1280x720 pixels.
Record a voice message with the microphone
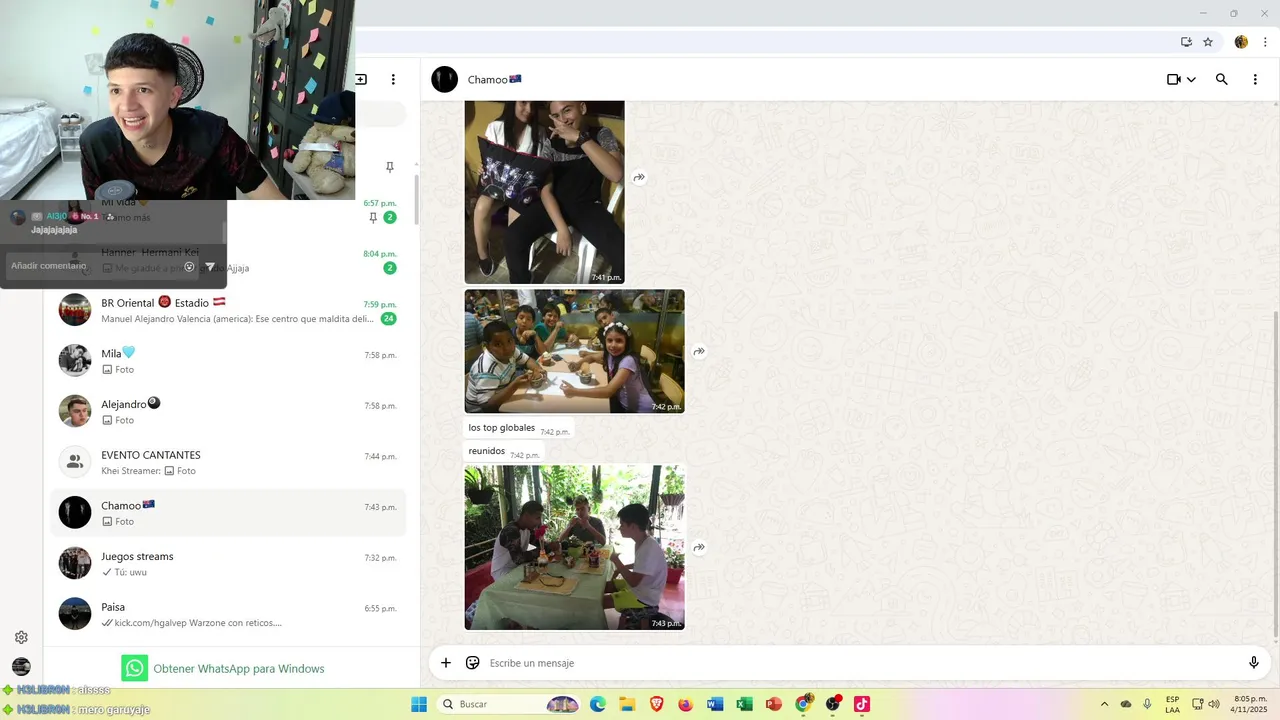(1254, 662)
